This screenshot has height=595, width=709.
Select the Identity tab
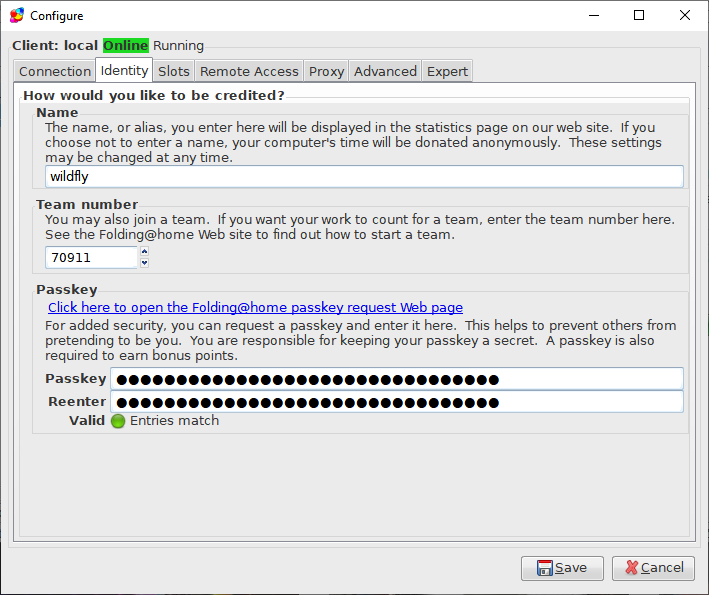point(124,71)
